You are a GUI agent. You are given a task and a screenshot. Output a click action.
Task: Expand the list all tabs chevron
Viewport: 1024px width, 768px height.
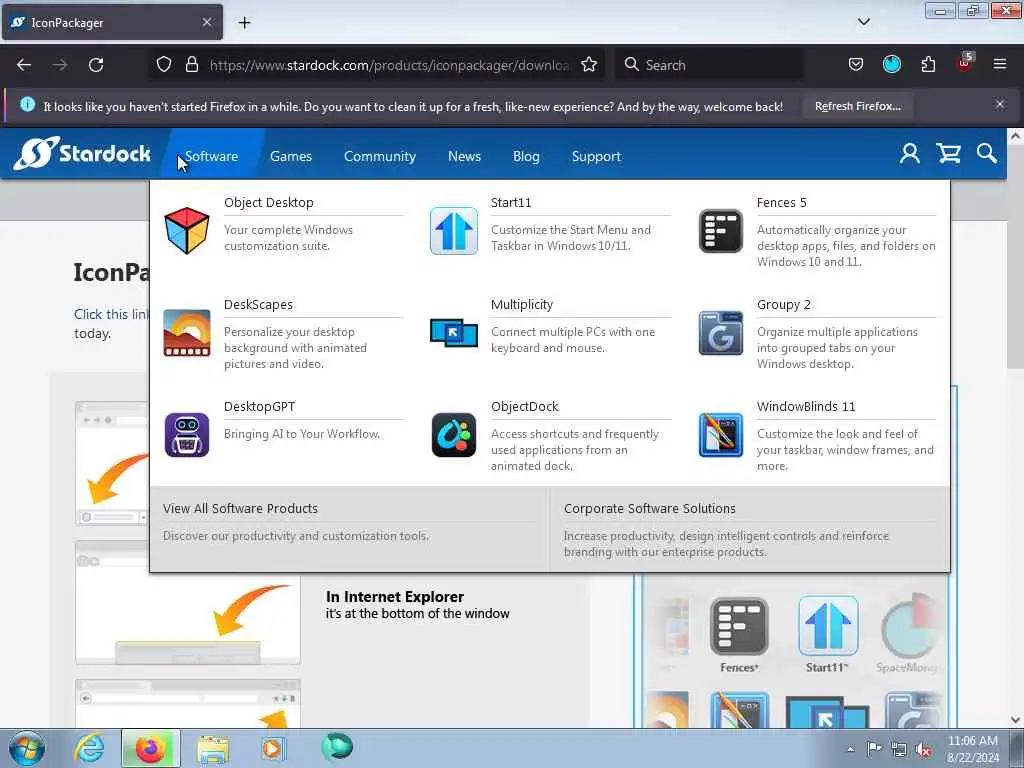[863, 22]
